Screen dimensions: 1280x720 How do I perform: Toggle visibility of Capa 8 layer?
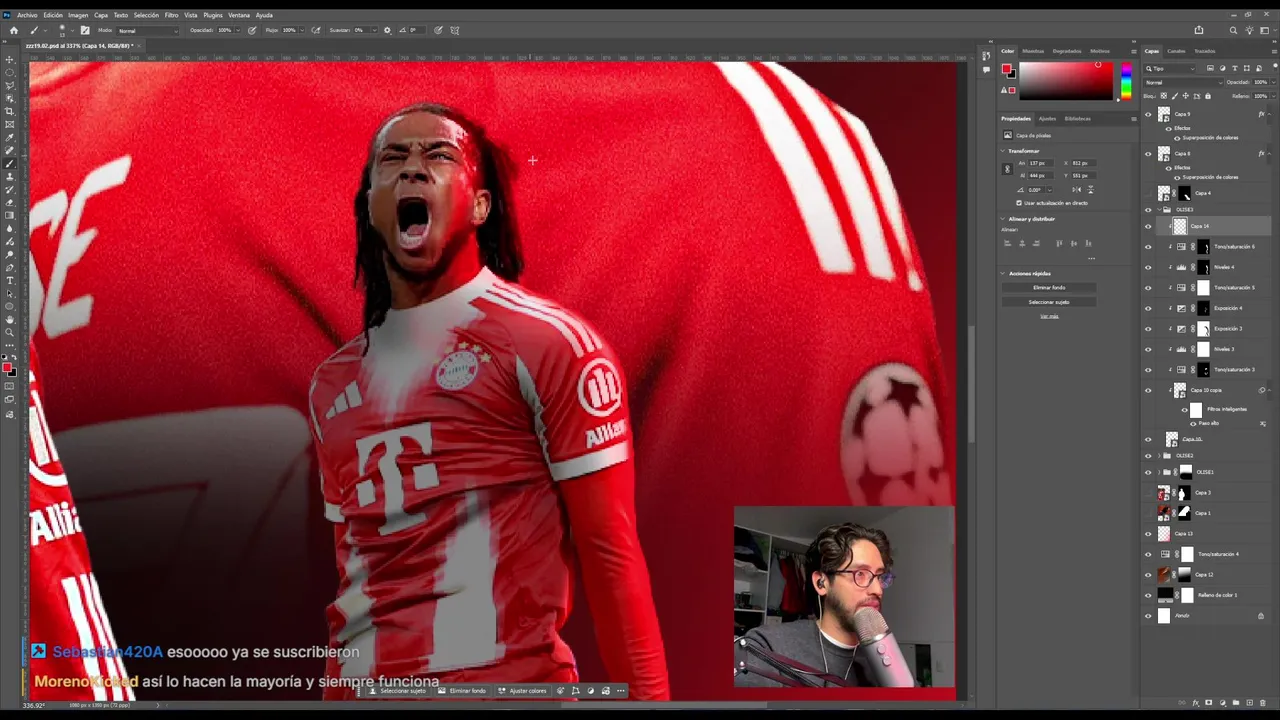[x=1148, y=154]
